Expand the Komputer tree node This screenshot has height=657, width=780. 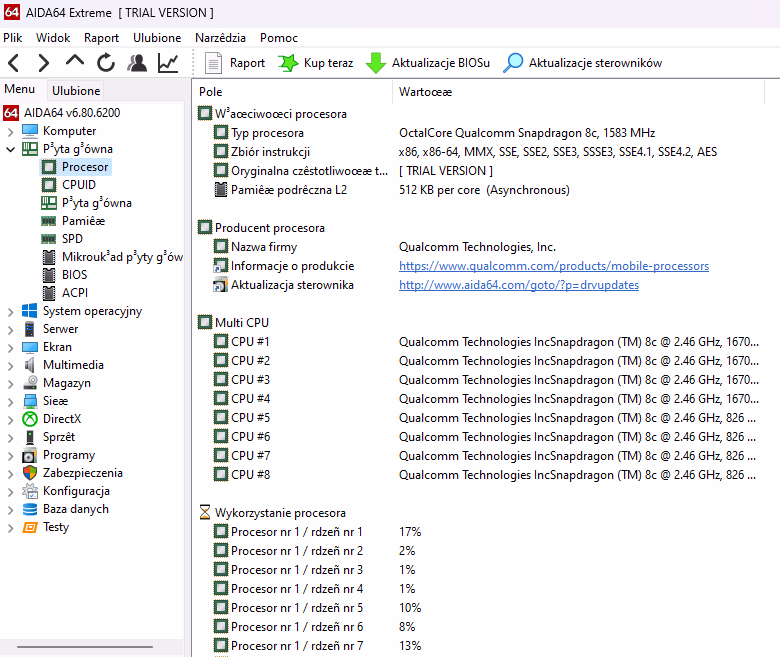click(x=10, y=131)
